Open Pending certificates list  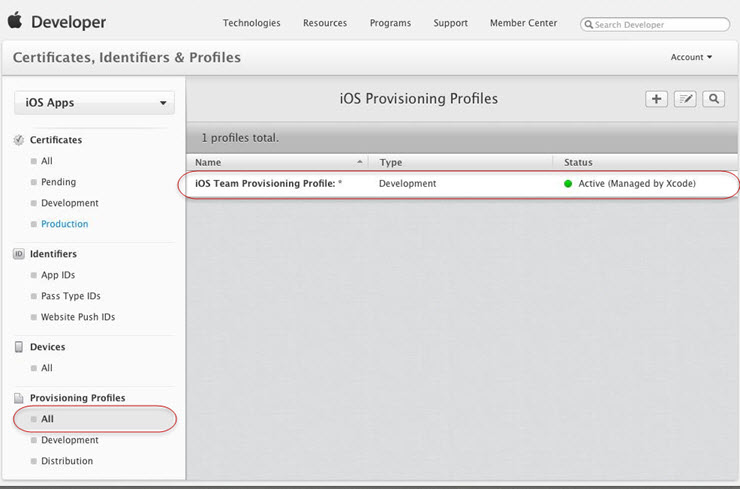pyautogui.click(x=58, y=182)
